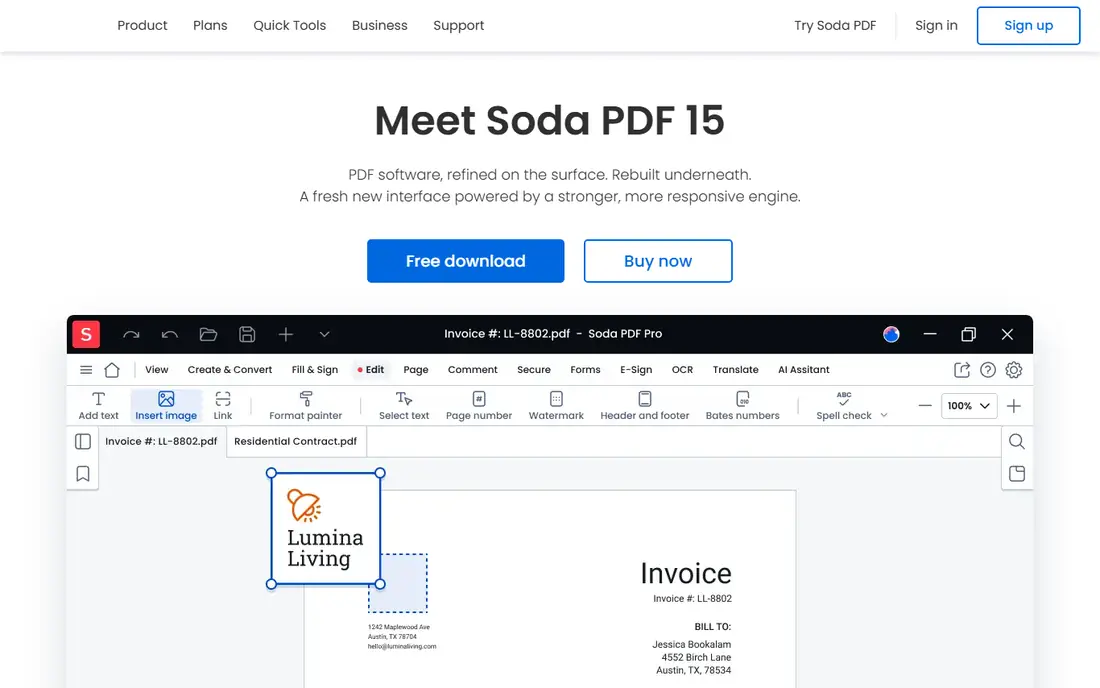The image size is (1100, 688).
Task: Open the Create & Convert tab
Action: tap(229, 370)
